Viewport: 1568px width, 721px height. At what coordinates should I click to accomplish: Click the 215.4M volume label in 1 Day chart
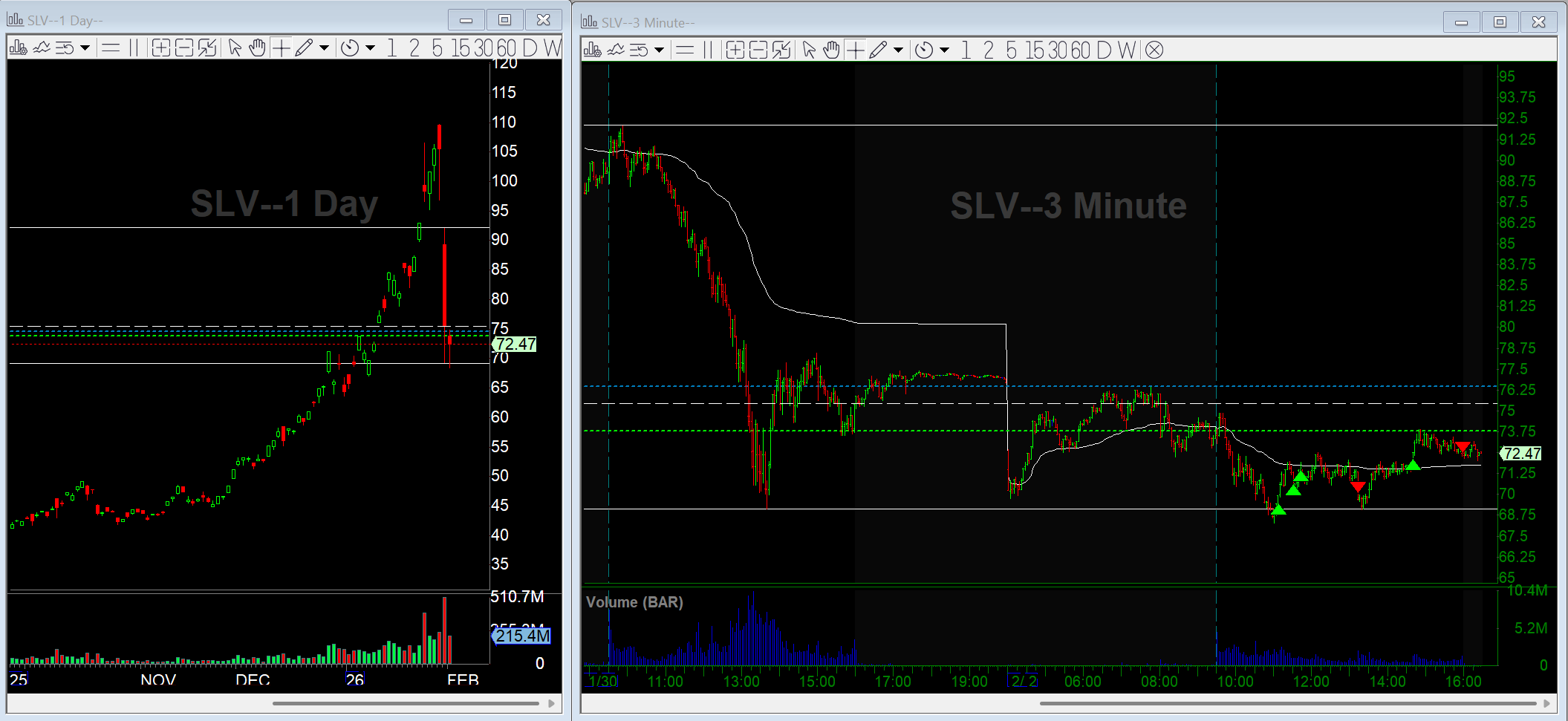(521, 636)
